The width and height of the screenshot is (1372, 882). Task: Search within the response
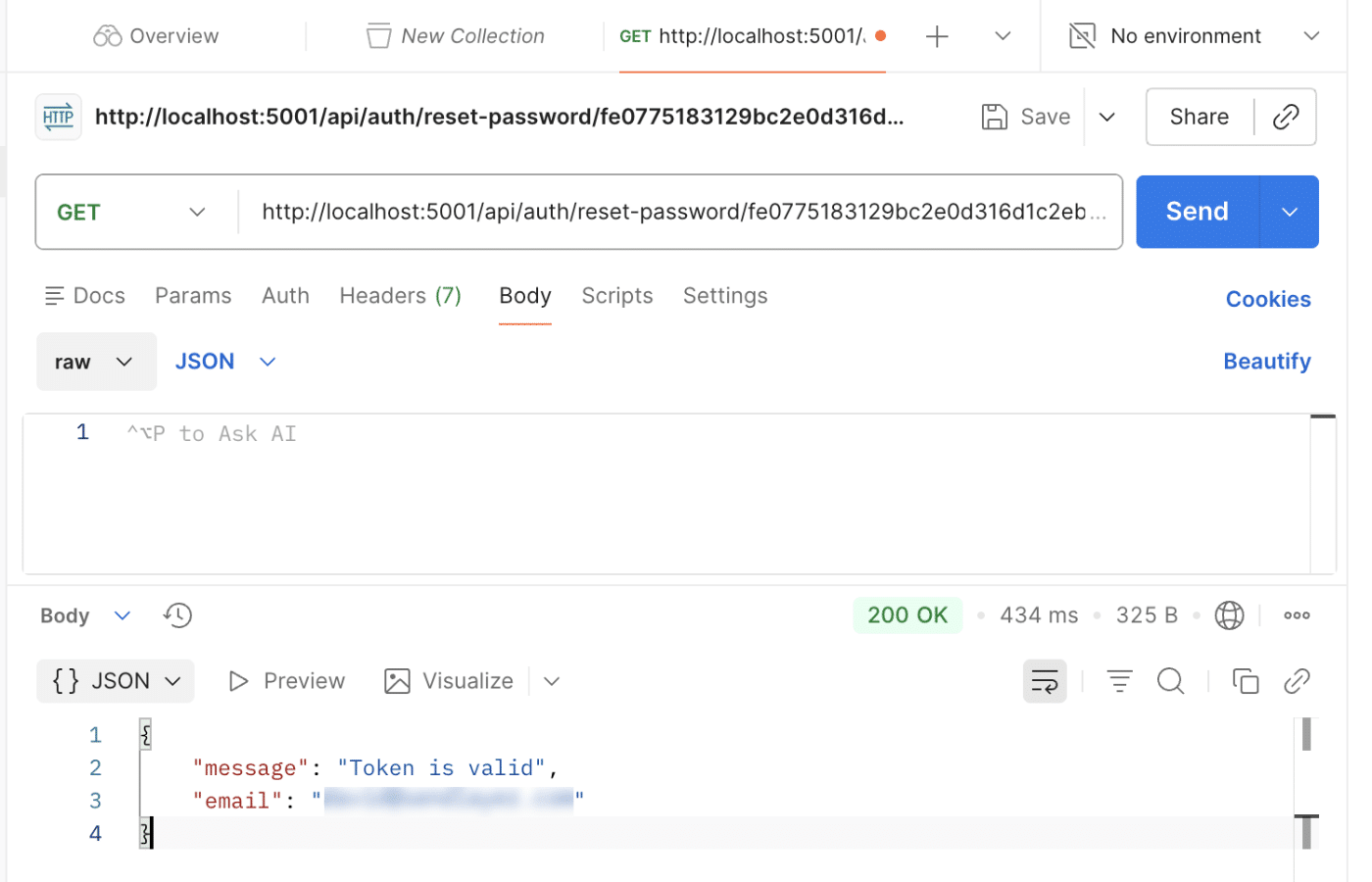(1170, 680)
